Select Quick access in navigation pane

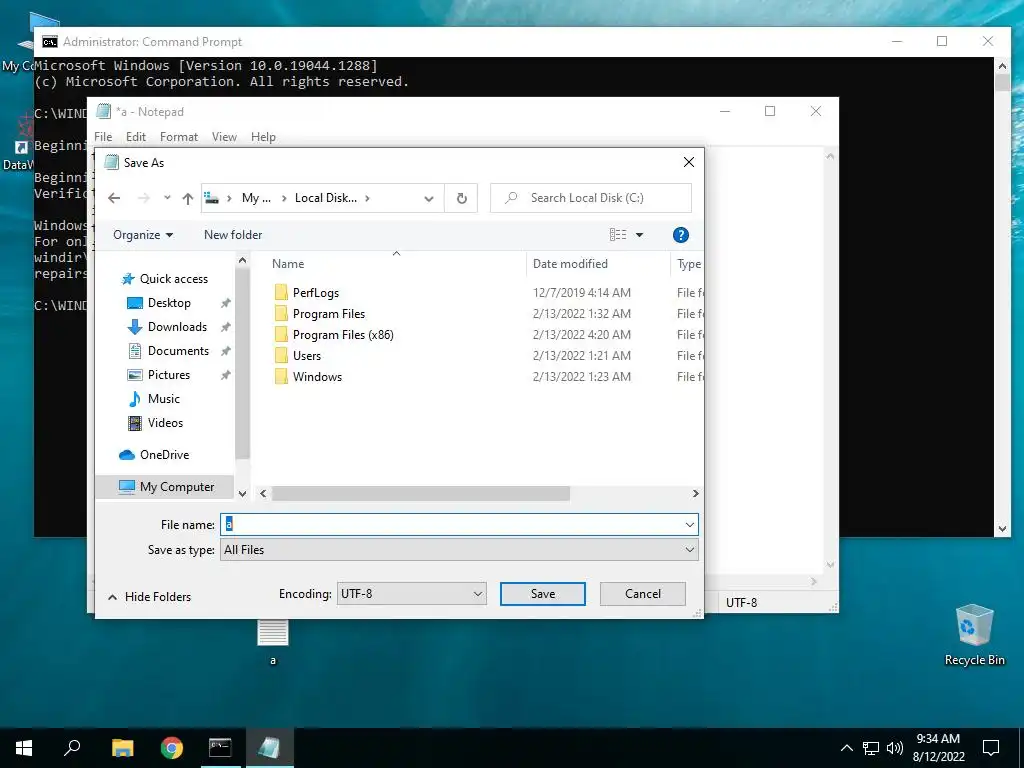(x=174, y=279)
